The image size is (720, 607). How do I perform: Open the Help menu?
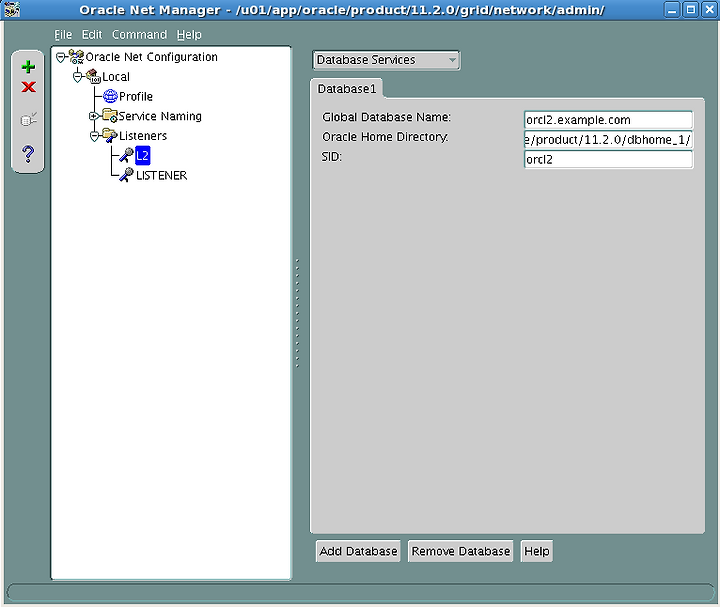(189, 34)
